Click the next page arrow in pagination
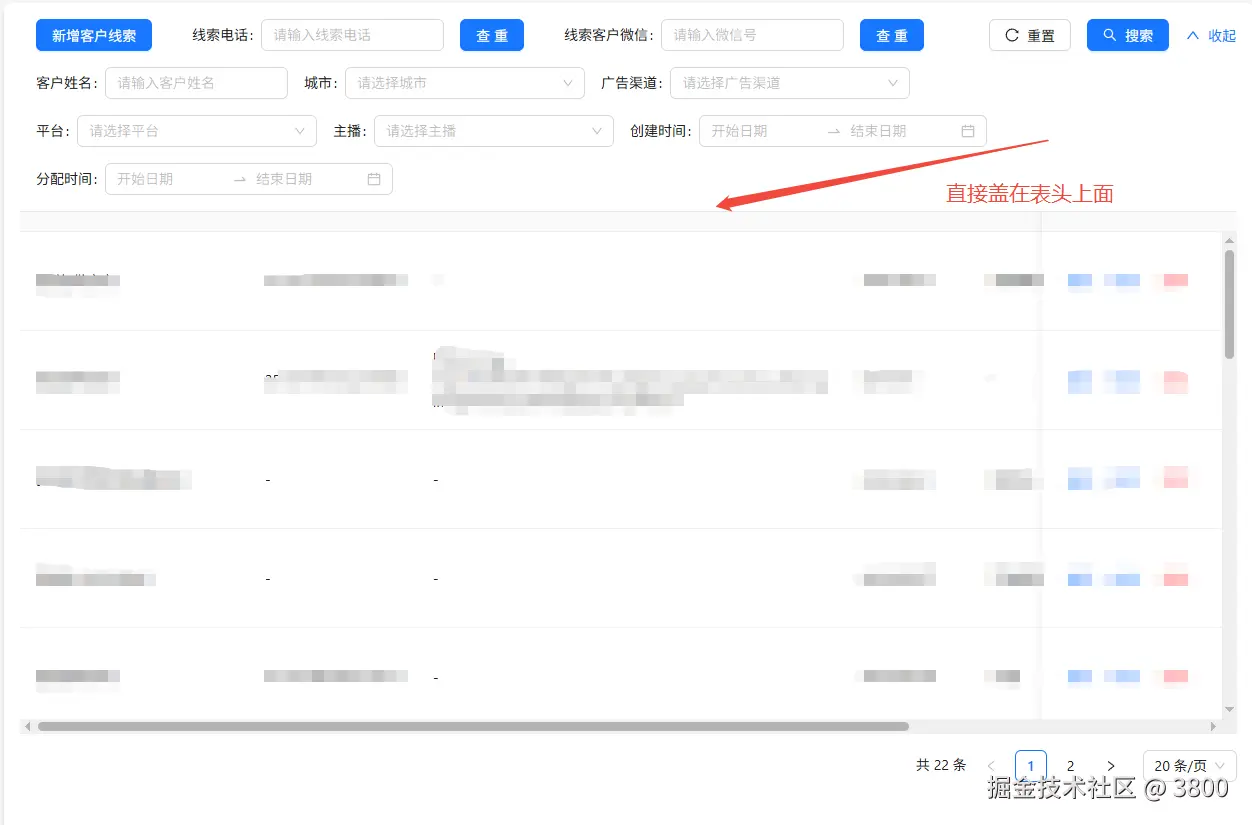The image size is (1252, 825). coord(1111,765)
